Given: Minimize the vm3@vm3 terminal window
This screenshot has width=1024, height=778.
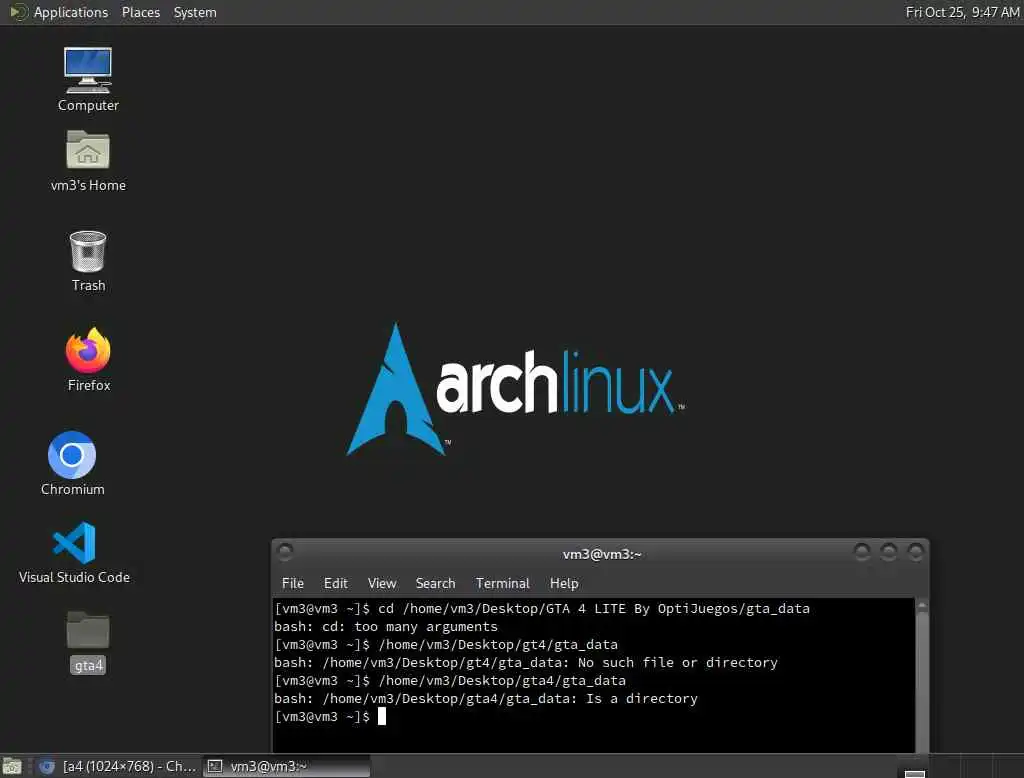Looking at the screenshot, I should point(862,553).
